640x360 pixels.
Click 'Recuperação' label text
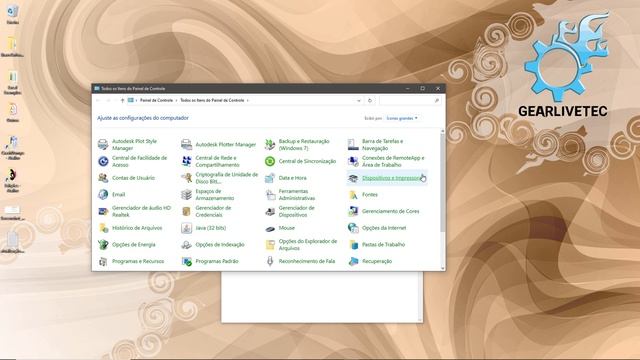click(x=377, y=261)
